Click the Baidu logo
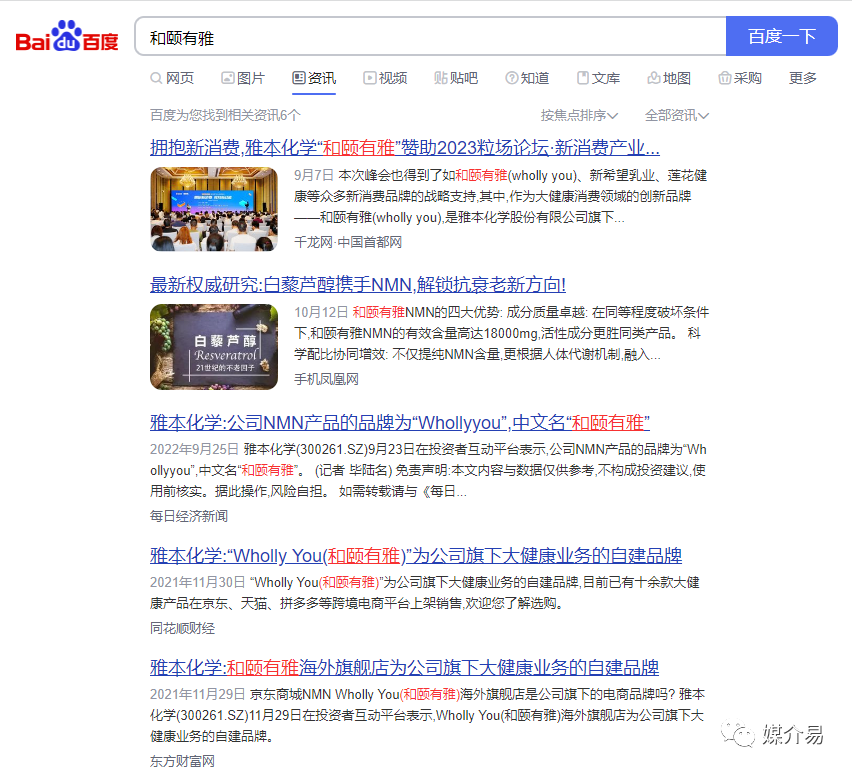This screenshot has height=772, width=852. coord(67,36)
